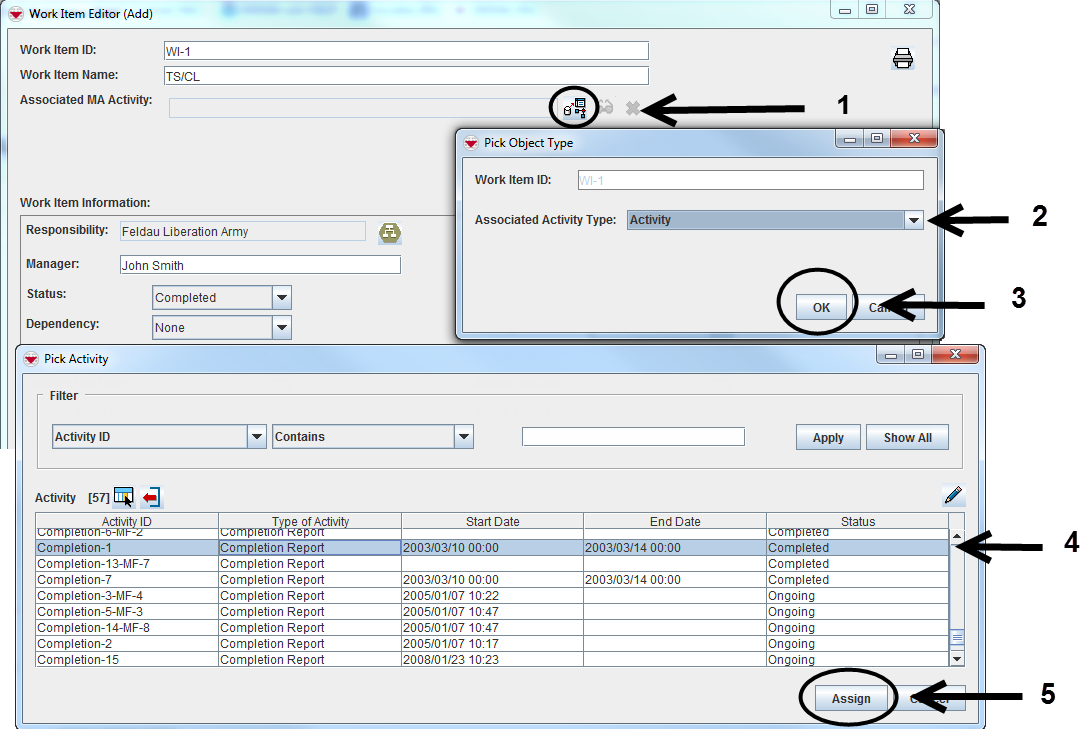
Task: Click the pencil edit icon above the table
Action: [953, 495]
